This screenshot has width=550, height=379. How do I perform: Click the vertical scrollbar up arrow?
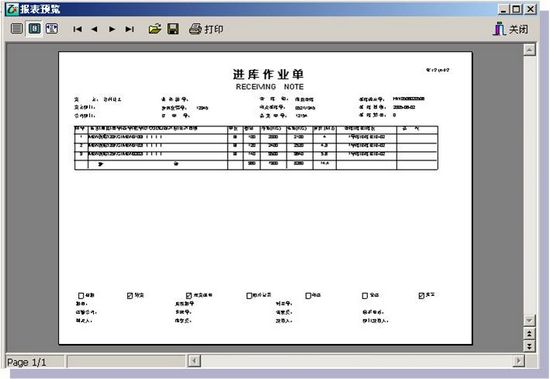[x=529, y=50]
